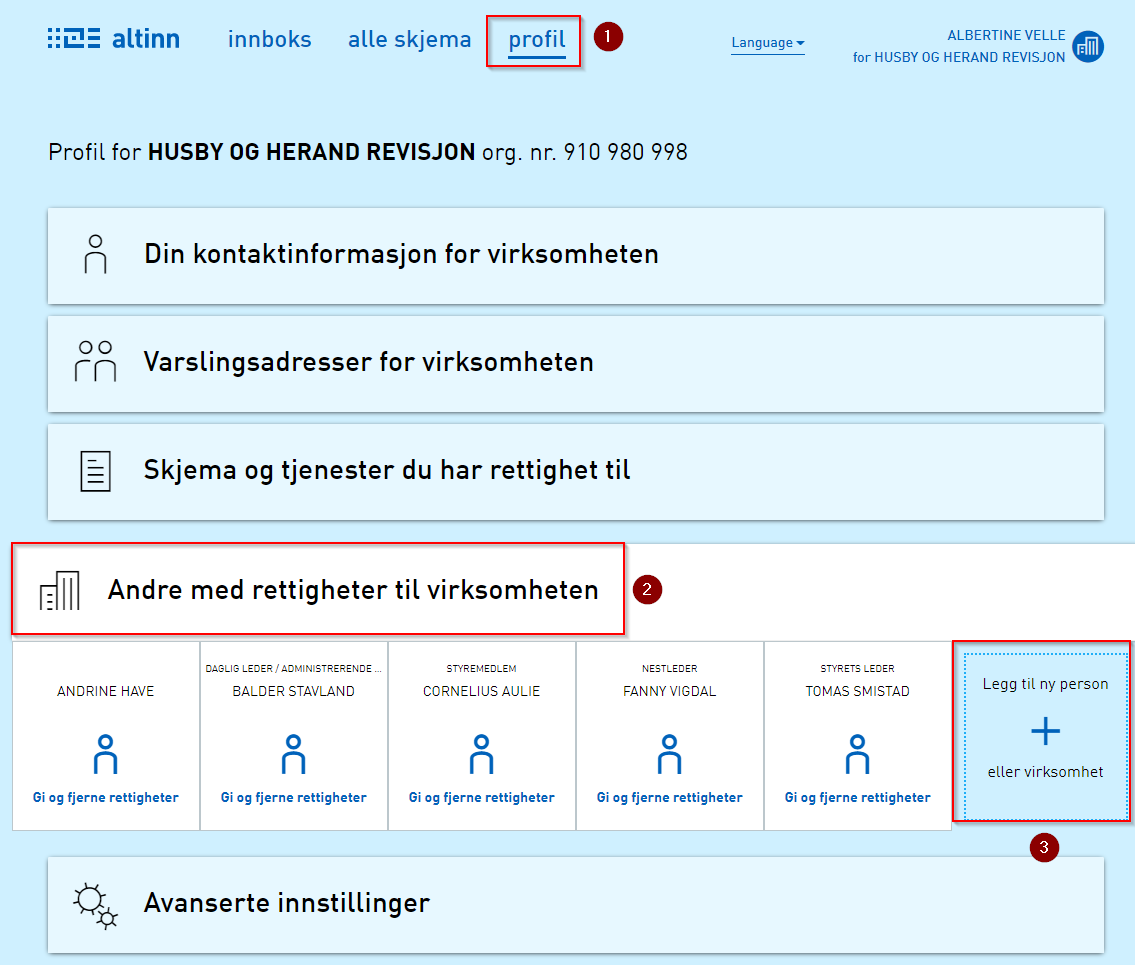The image size is (1135, 965).
Task: Select the profil tab
Action: 536,40
